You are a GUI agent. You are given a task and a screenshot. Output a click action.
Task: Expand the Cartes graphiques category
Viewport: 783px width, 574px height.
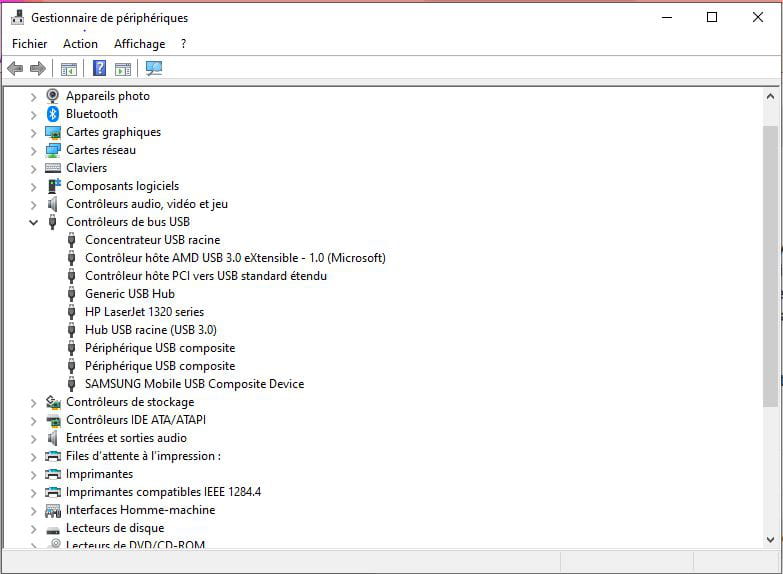[33, 132]
